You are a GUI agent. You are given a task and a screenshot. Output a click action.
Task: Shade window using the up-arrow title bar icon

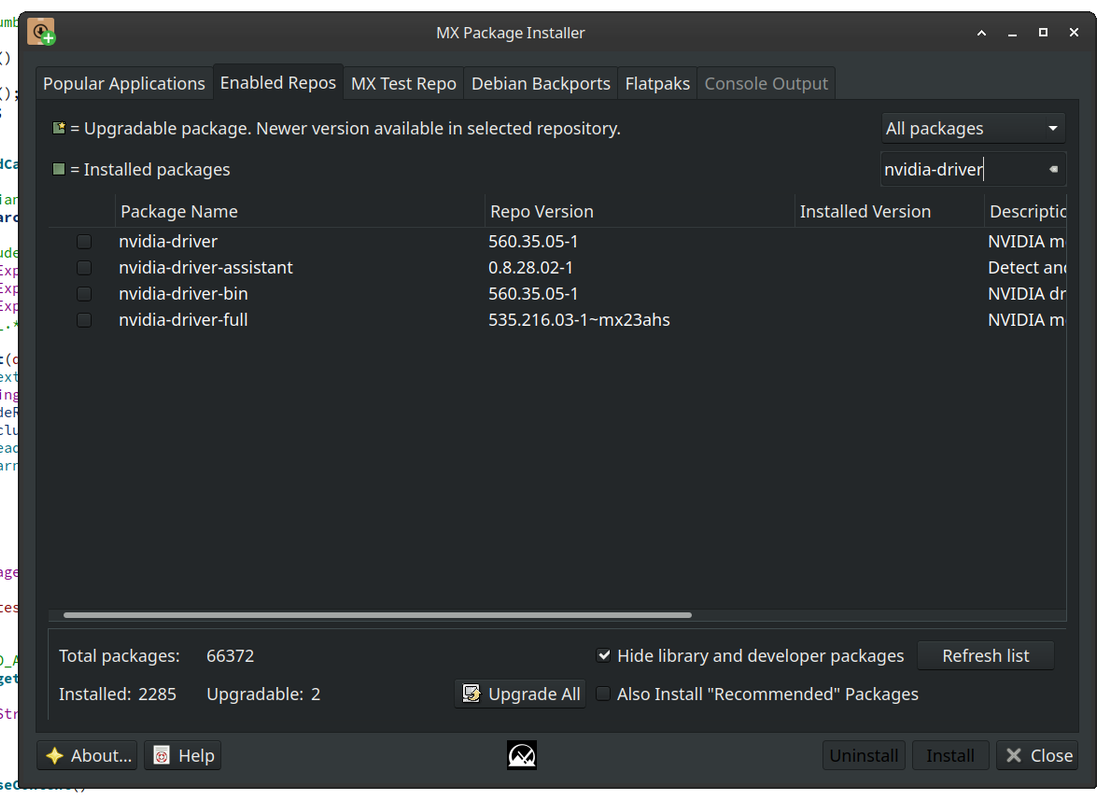point(982,33)
